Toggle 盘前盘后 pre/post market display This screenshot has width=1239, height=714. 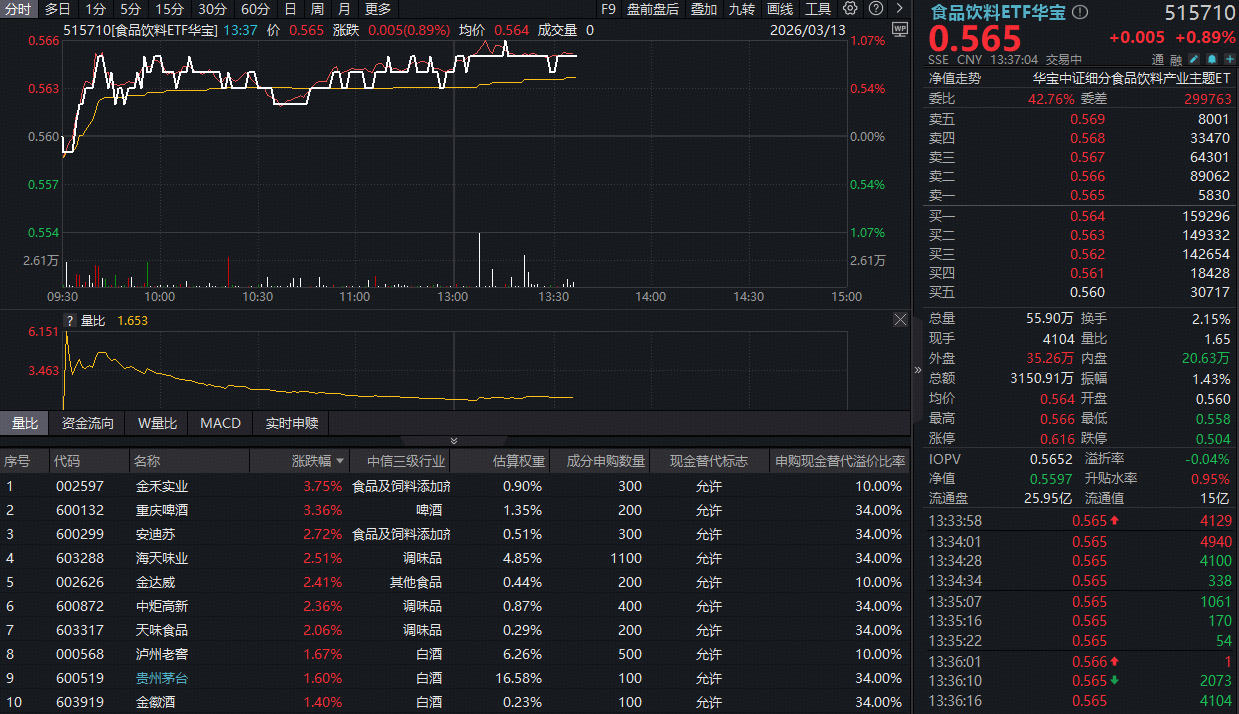click(x=651, y=8)
